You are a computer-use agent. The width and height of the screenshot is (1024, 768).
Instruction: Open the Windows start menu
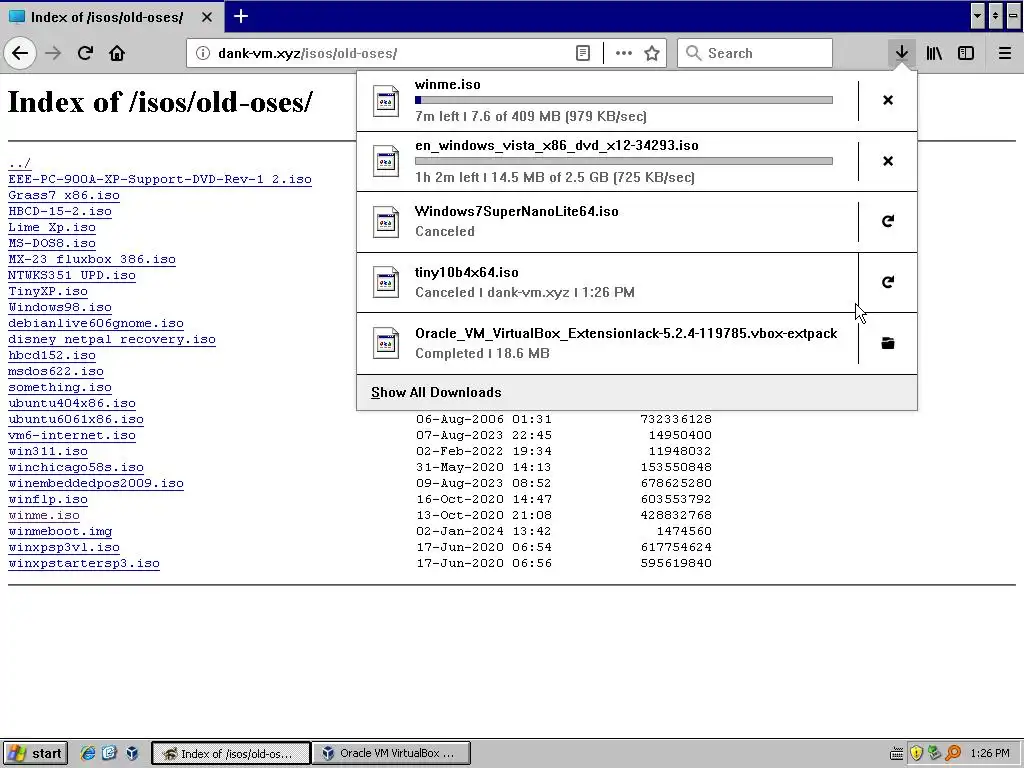point(35,753)
